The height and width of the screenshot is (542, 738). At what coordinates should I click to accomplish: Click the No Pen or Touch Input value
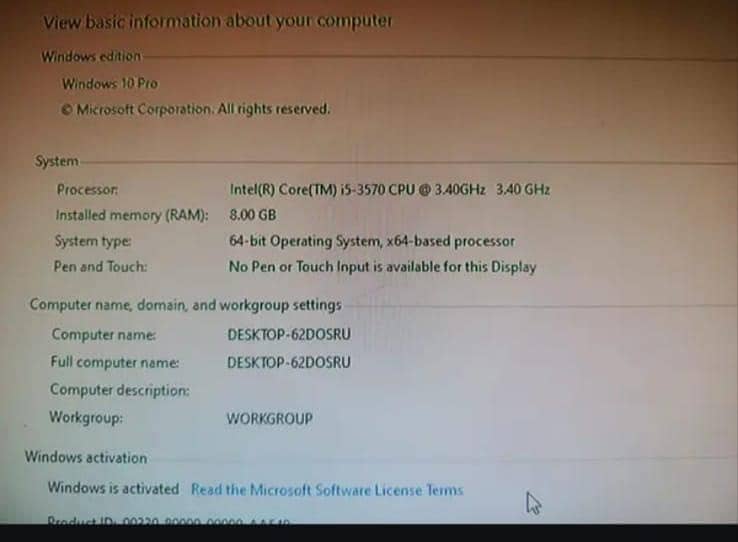383,267
